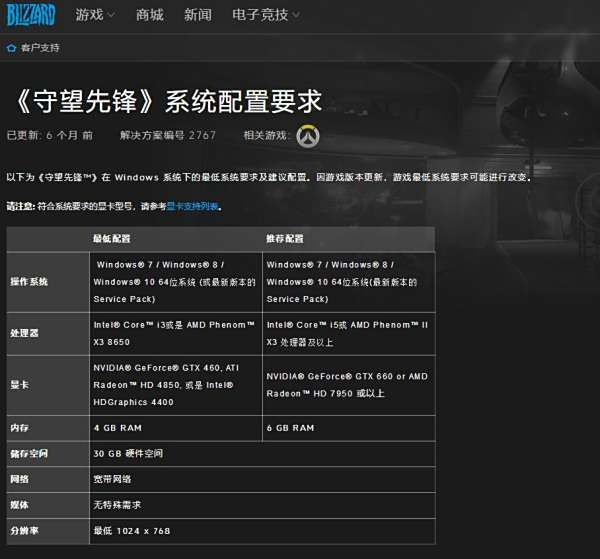Click the Overwatch game icon
600x559 pixels.
[x=308, y=136]
